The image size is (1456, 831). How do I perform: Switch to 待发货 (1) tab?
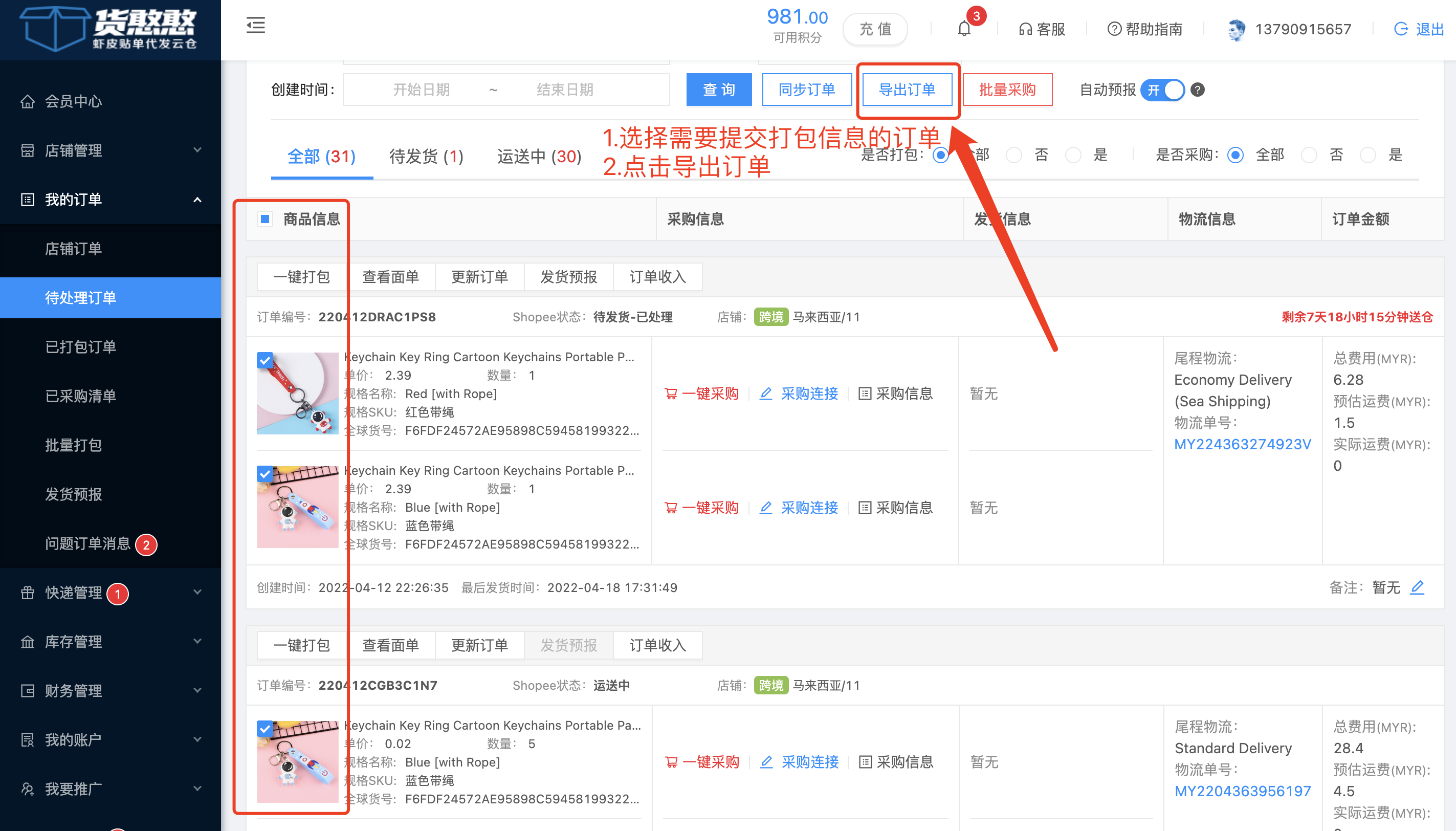(426, 156)
